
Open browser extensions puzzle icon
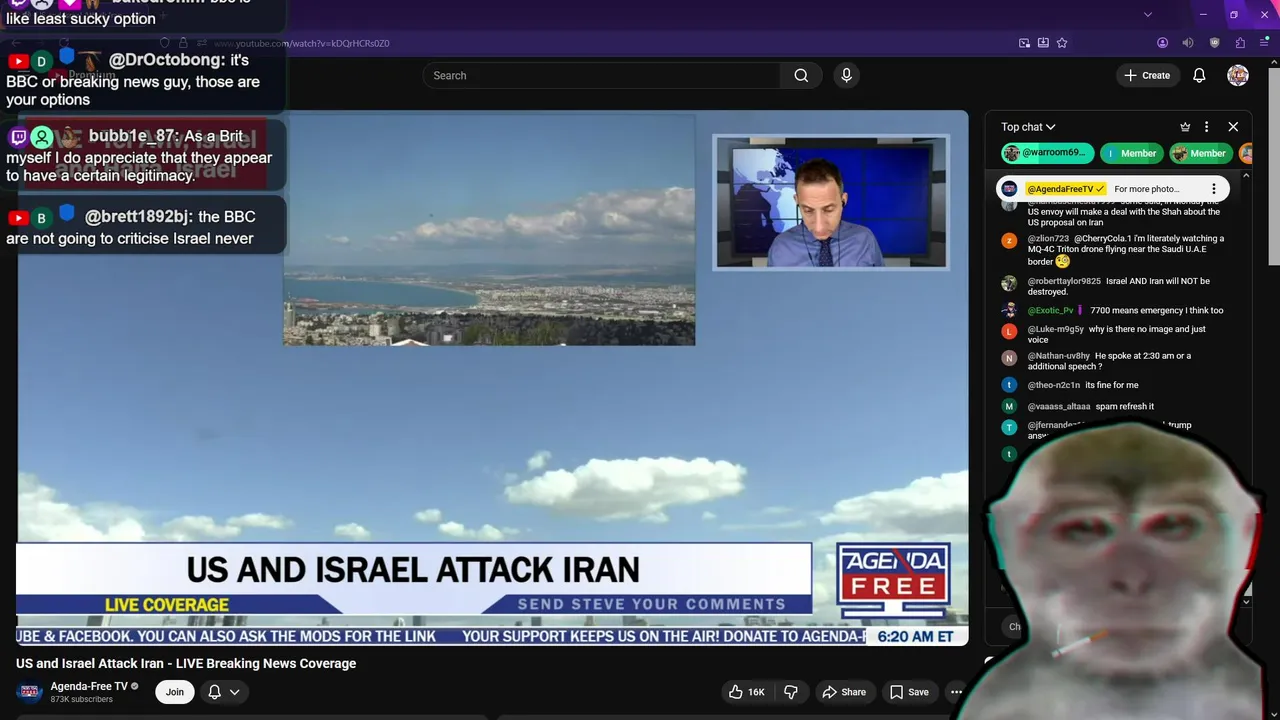click(1240, 43)
